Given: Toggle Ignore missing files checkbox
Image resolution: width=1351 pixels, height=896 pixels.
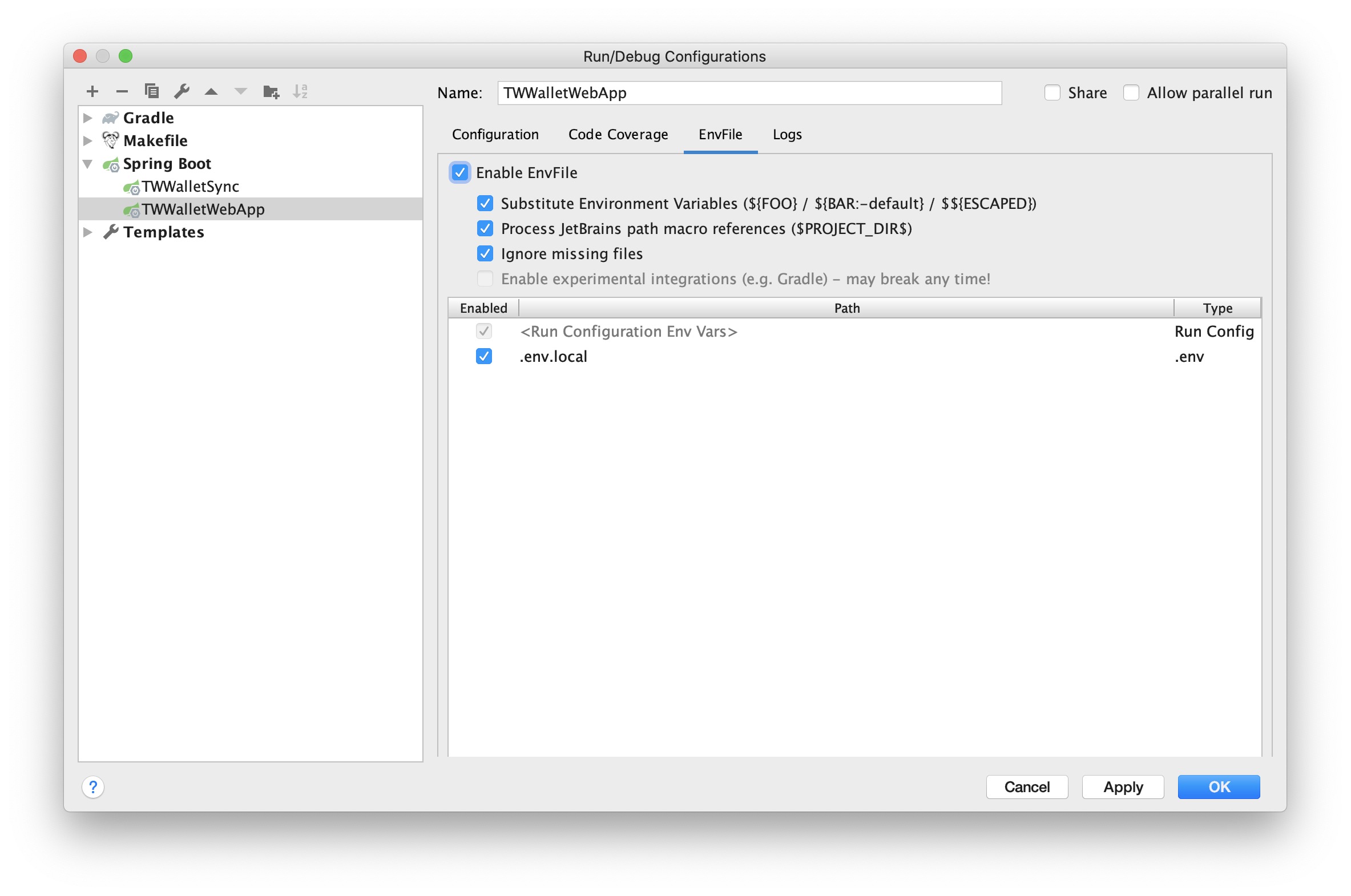Looking at the screenshot, I should pyautogui.click(x=485, y=254).
